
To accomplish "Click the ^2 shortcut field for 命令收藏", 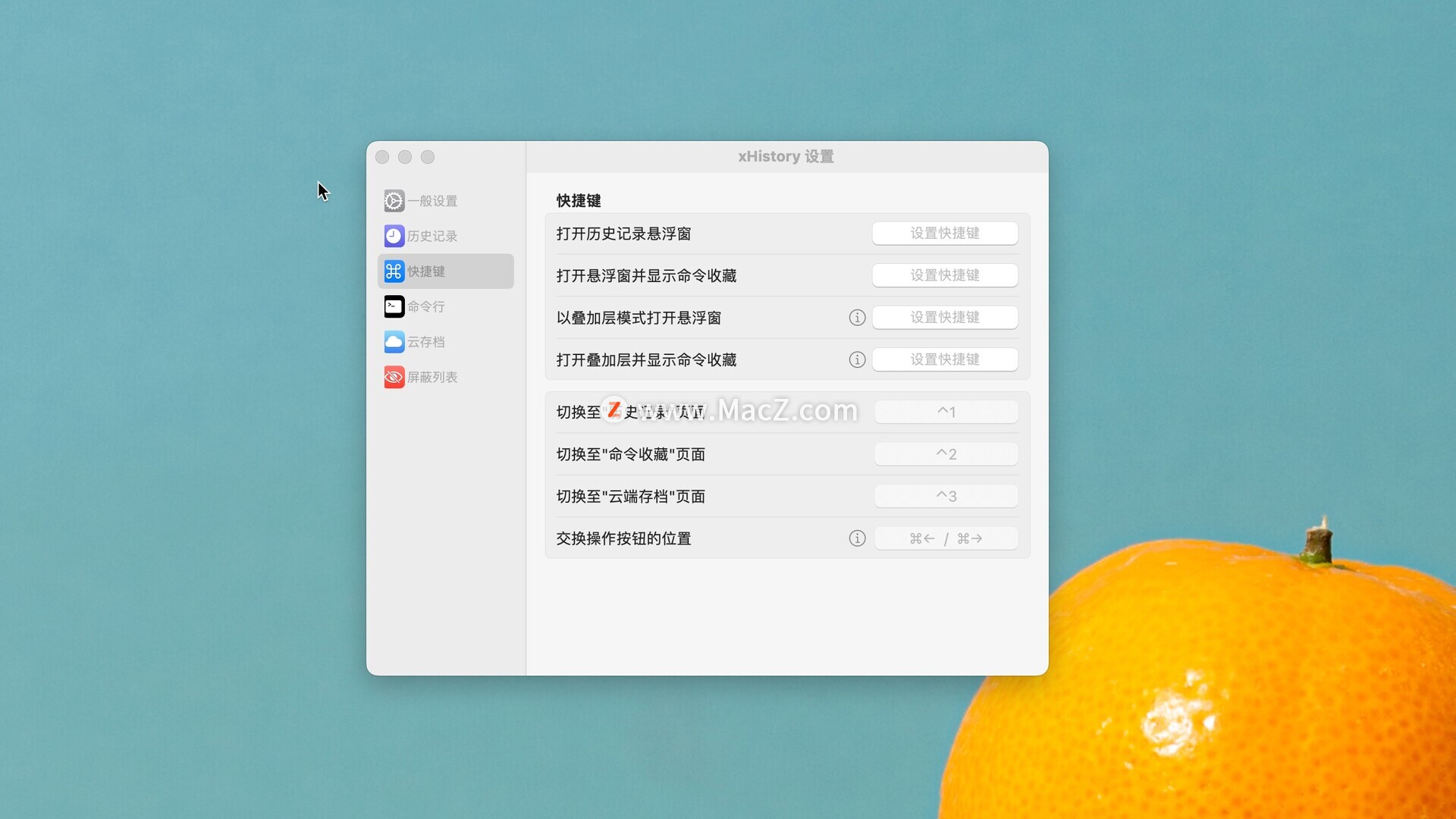I will [x=946, y=454].
